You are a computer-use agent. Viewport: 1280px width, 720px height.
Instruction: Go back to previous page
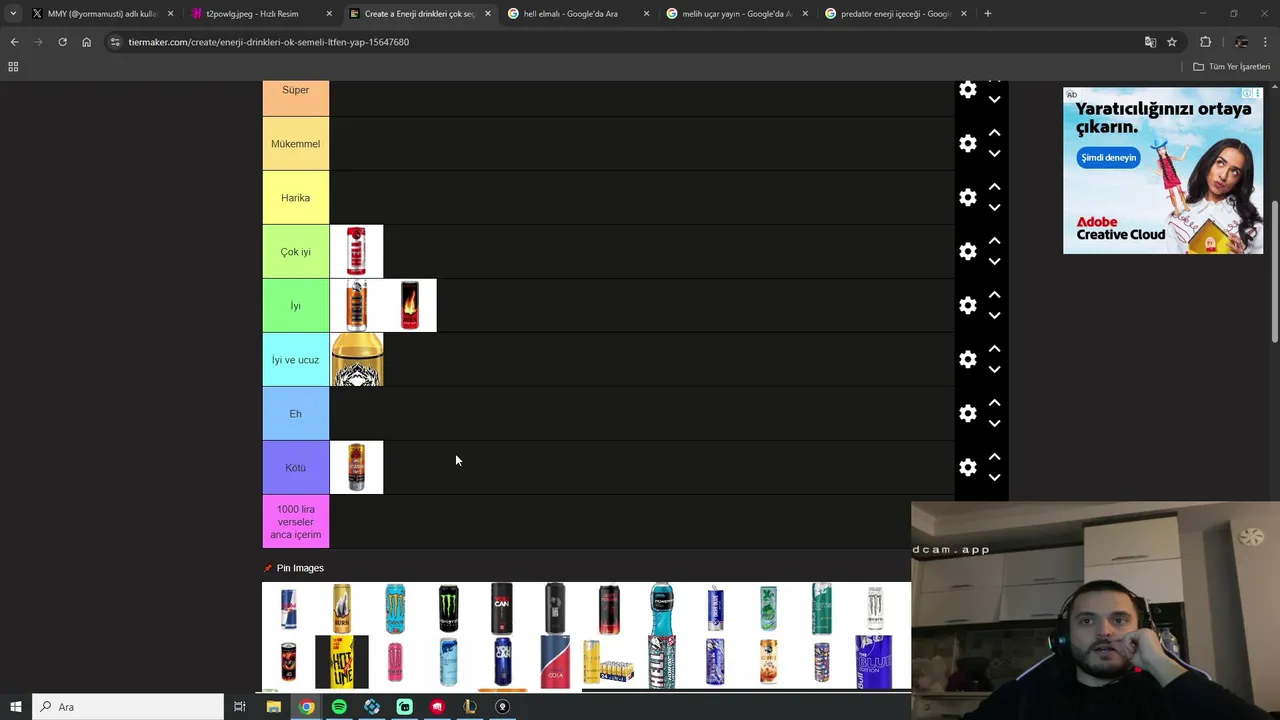[14, 42]
